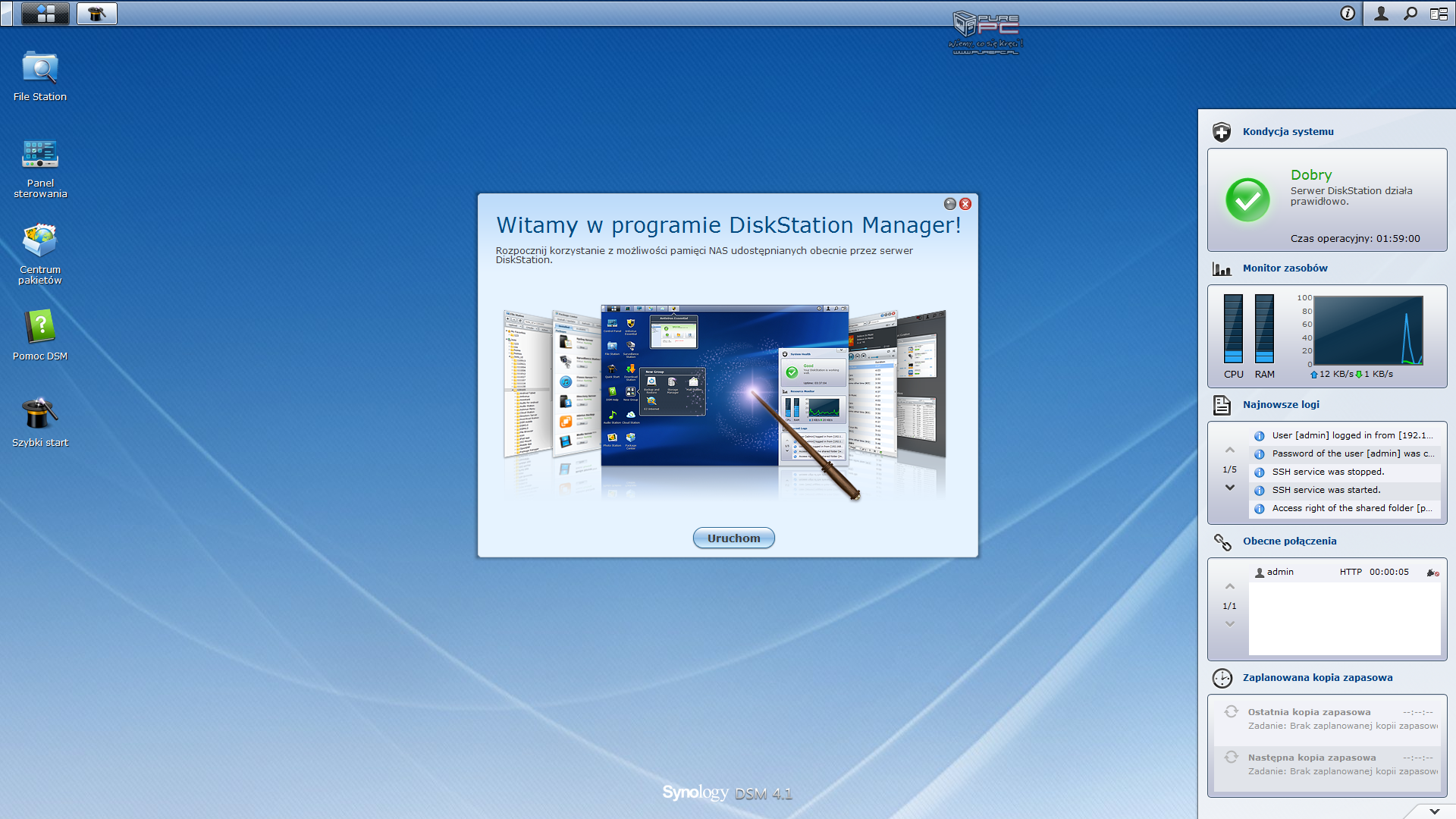Launch Centrum pakietów package center
Image resolution: width=1456 pixels, height=819 pixels.
point(40,255)
